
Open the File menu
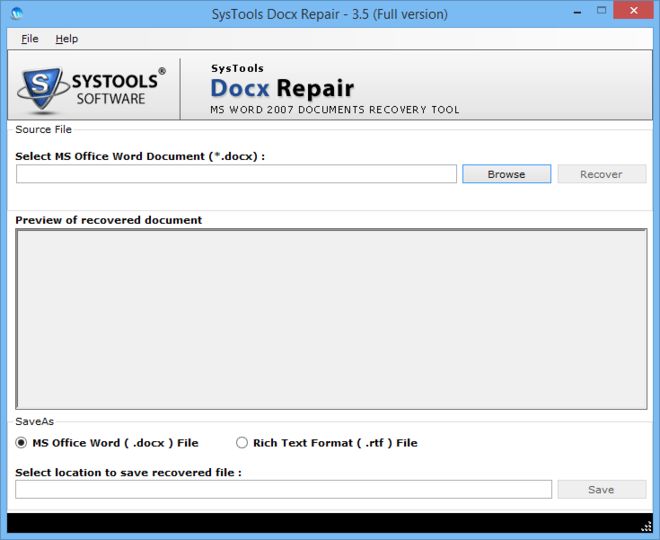pos(29,39)
